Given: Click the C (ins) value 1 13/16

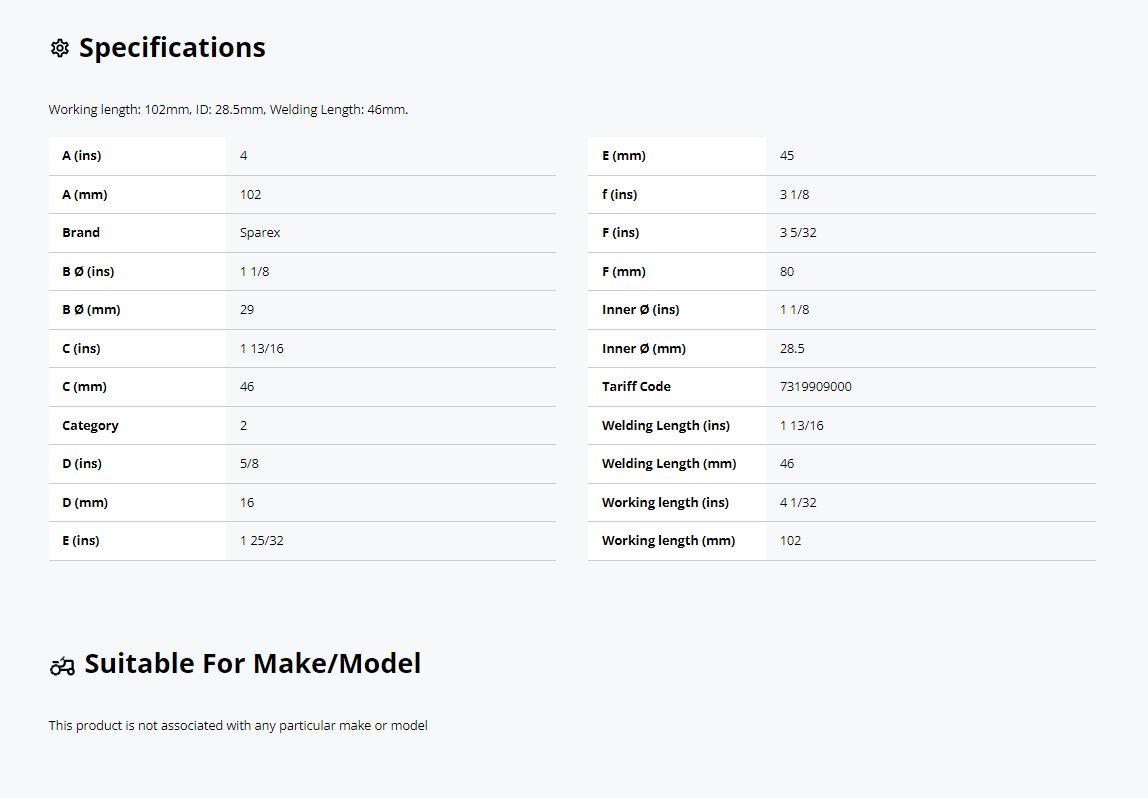Looking at the screenshot, I should (261, 348).
